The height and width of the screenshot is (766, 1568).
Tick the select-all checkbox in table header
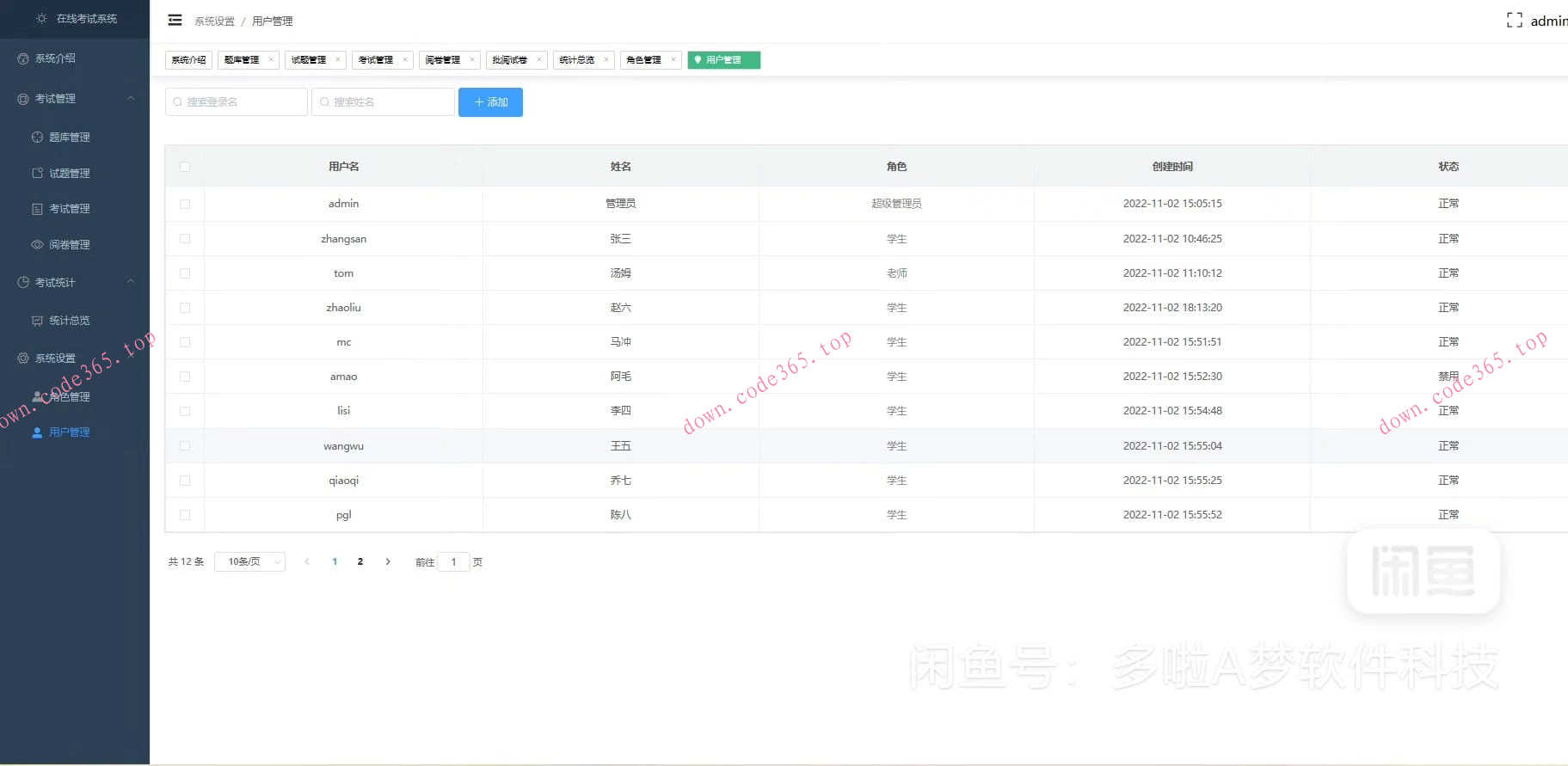point(185,167)
